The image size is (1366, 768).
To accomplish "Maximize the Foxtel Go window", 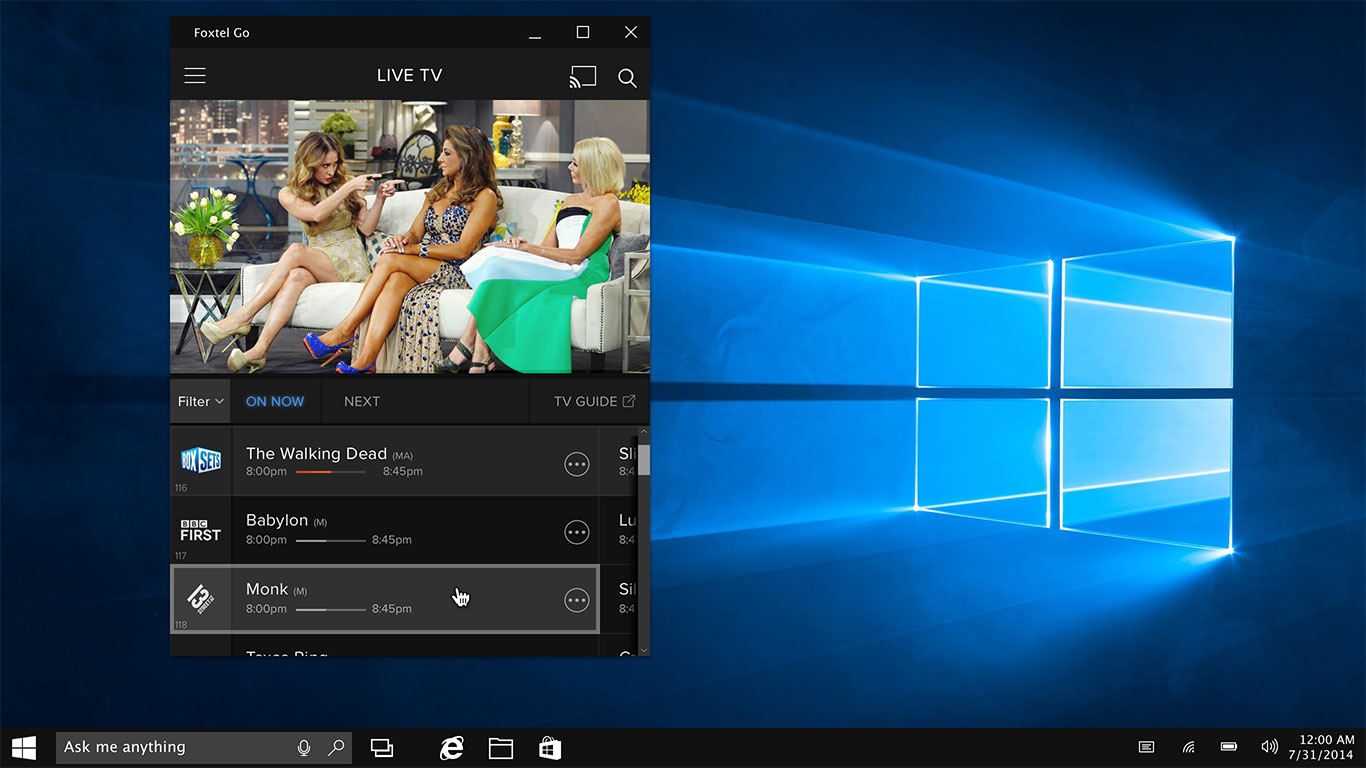I will point(583,32).
